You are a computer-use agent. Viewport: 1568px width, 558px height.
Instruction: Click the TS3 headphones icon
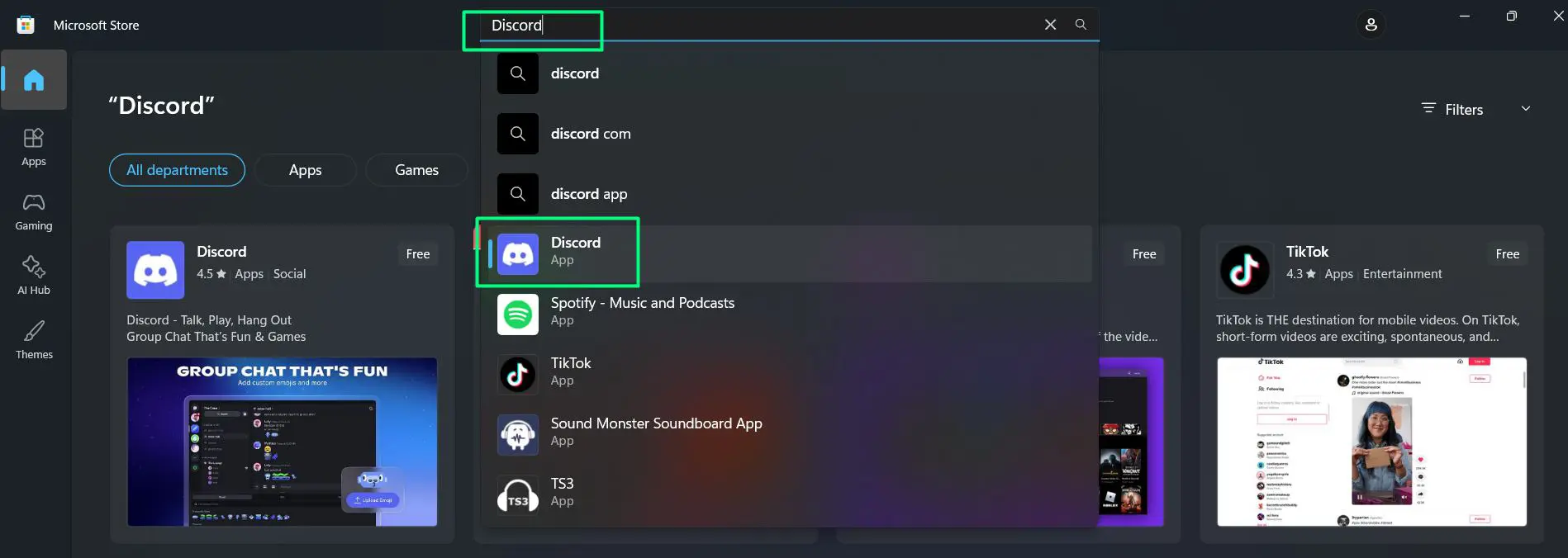tap(518, 495)
